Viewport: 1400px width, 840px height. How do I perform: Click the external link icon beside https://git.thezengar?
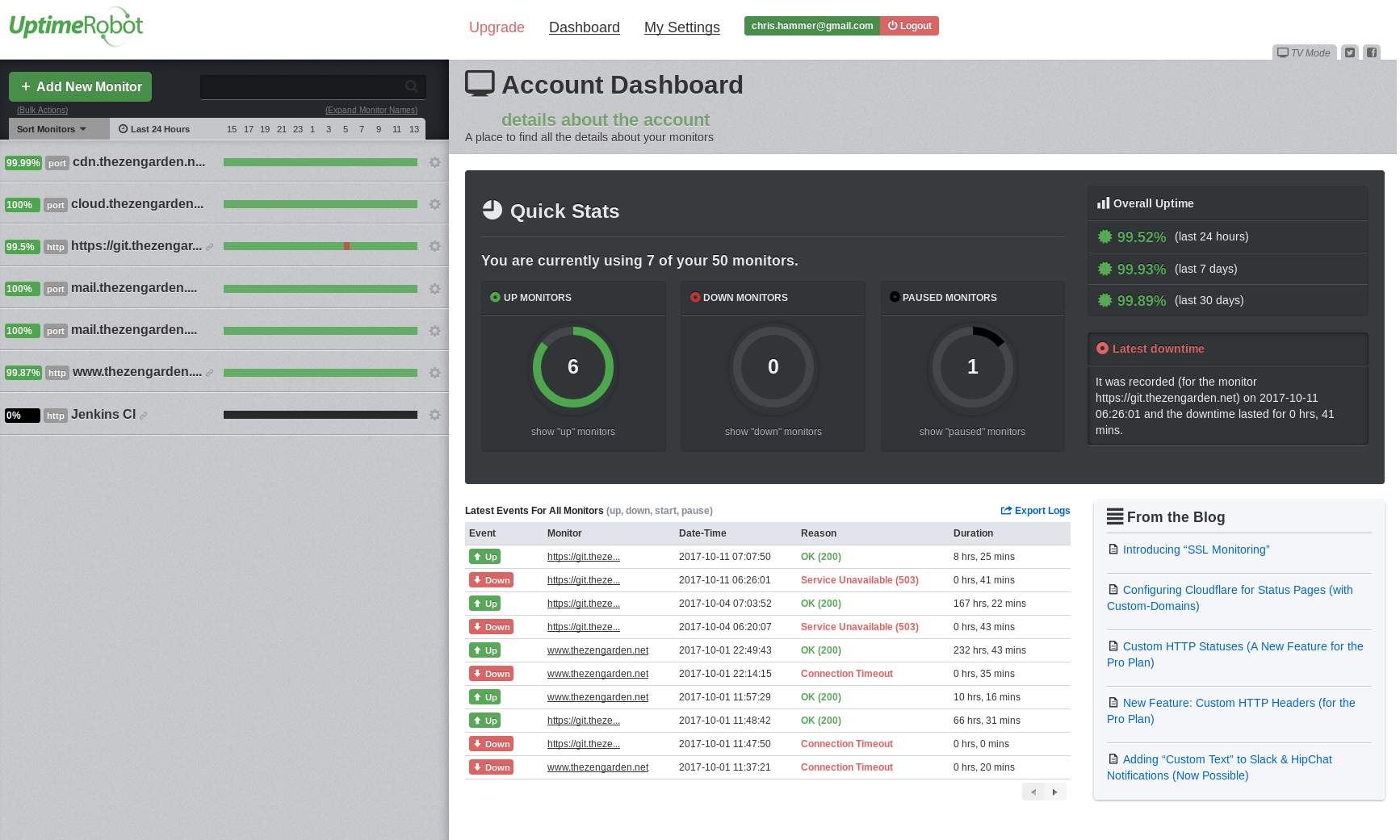(210, 247)
